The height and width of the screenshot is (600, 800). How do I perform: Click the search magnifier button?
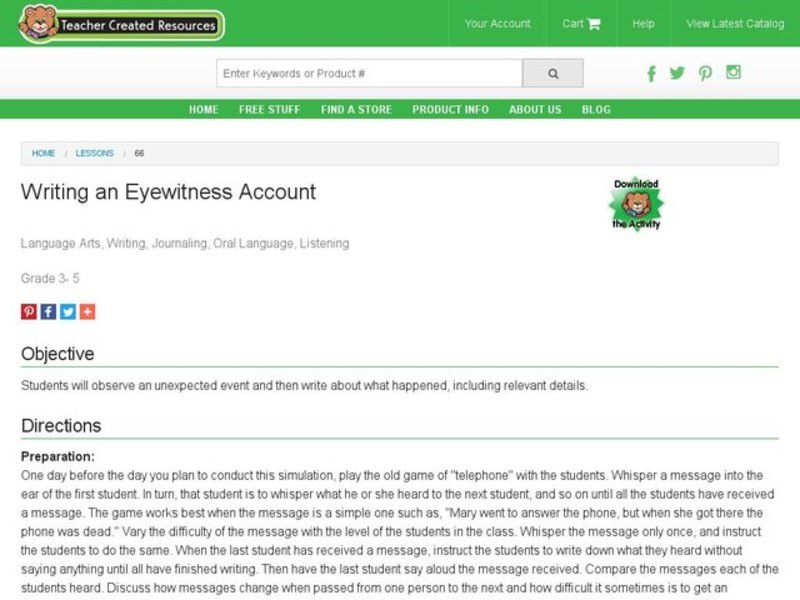click(x=552, y=73)
